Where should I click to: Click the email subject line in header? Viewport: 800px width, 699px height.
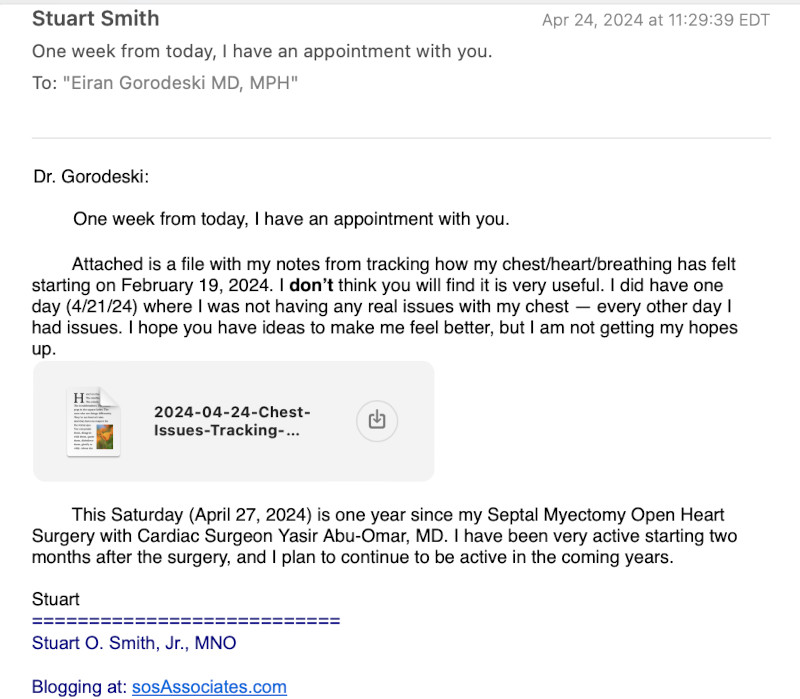coord(262,51)
